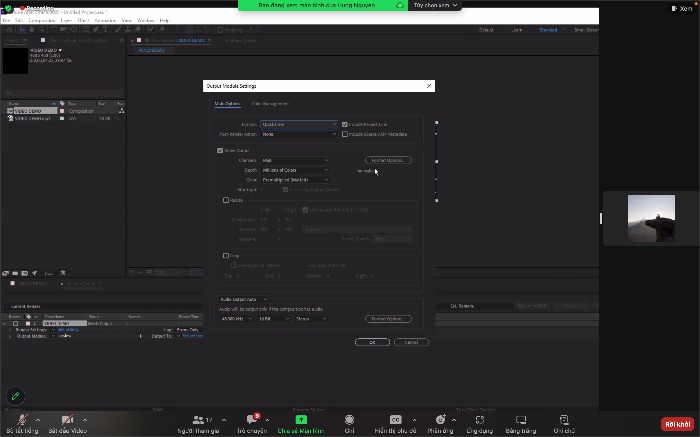Open the File menu

[x=6, y=21]
